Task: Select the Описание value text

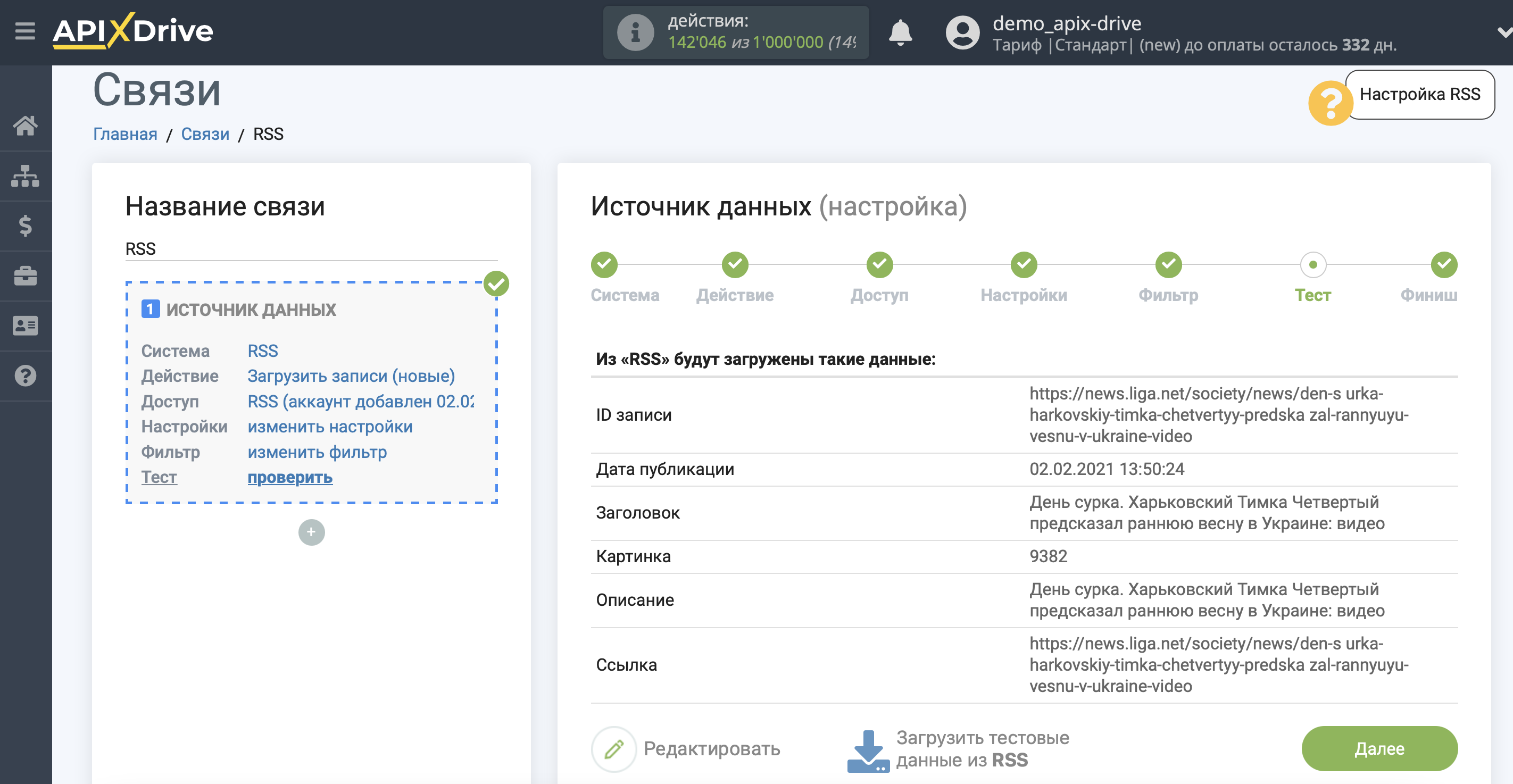Action: (x=1207, y=599)
